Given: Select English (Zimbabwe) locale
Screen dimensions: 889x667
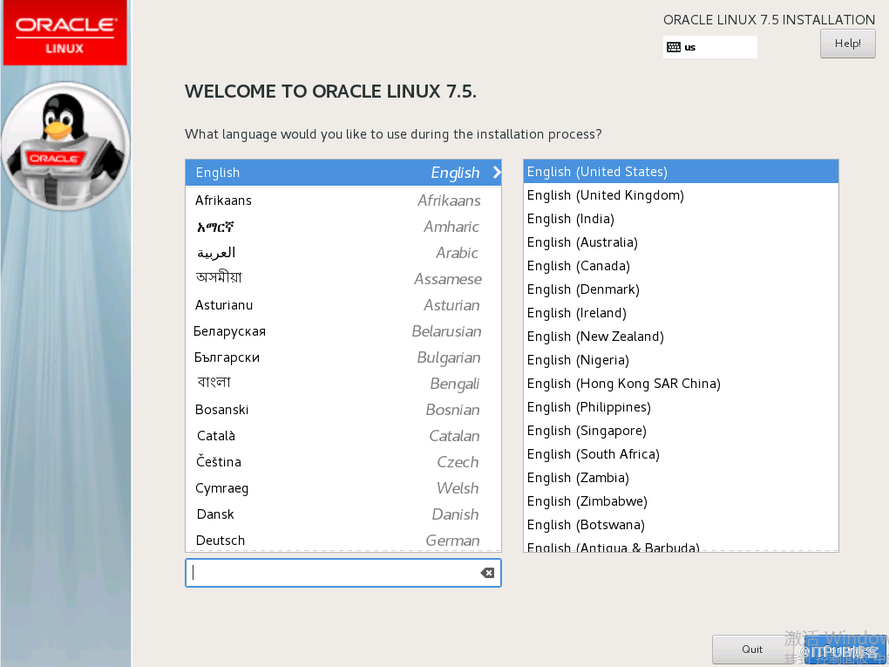Looking at the screenshot, I should [x=680, y=501].
